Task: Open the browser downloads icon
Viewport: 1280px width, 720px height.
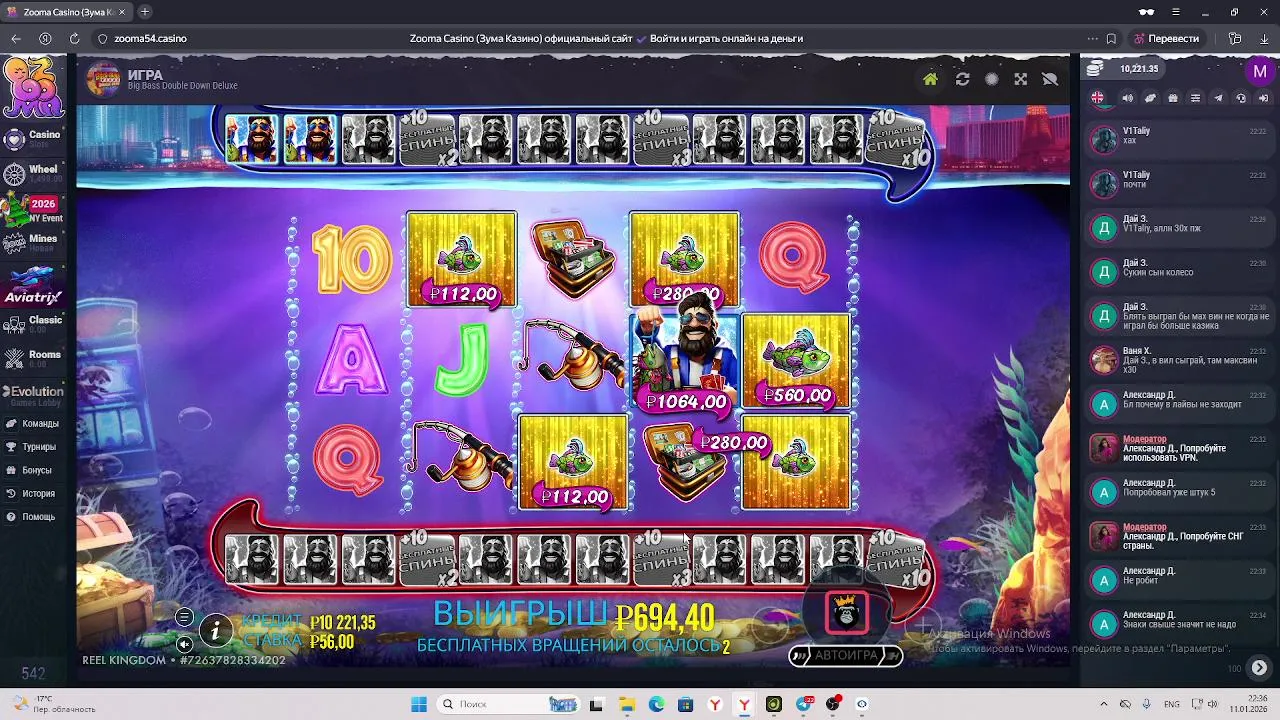Action: (x=1266, y=39)
